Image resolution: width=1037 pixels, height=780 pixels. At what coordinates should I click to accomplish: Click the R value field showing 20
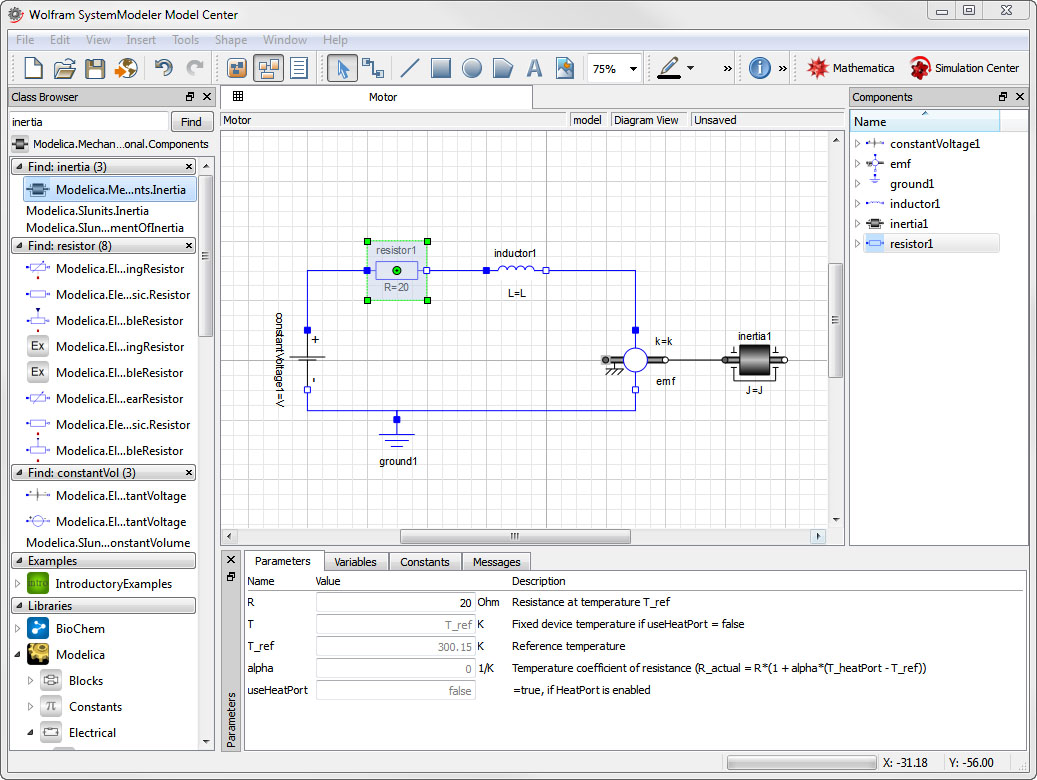click(395, 602)
